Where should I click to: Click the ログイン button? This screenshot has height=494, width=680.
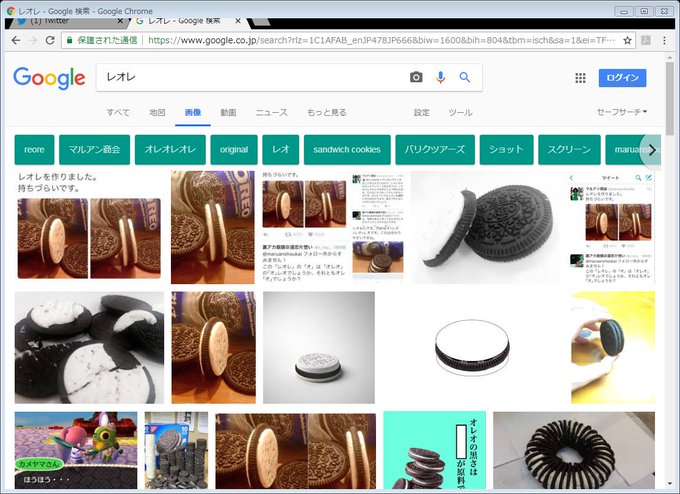(x=622, y=78)
